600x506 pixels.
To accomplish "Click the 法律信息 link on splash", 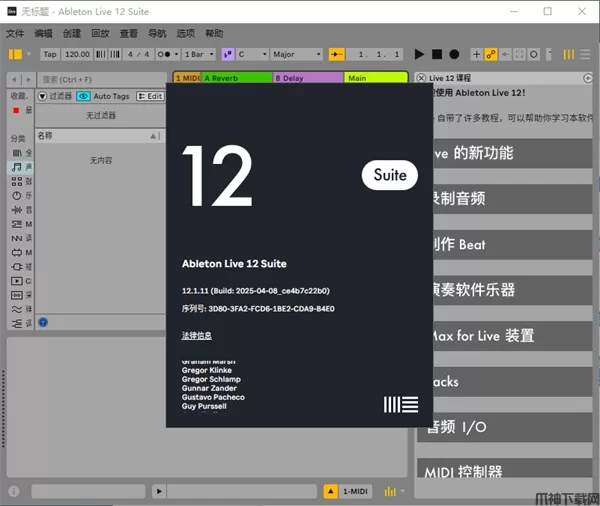I will click(x=196, y=335).
